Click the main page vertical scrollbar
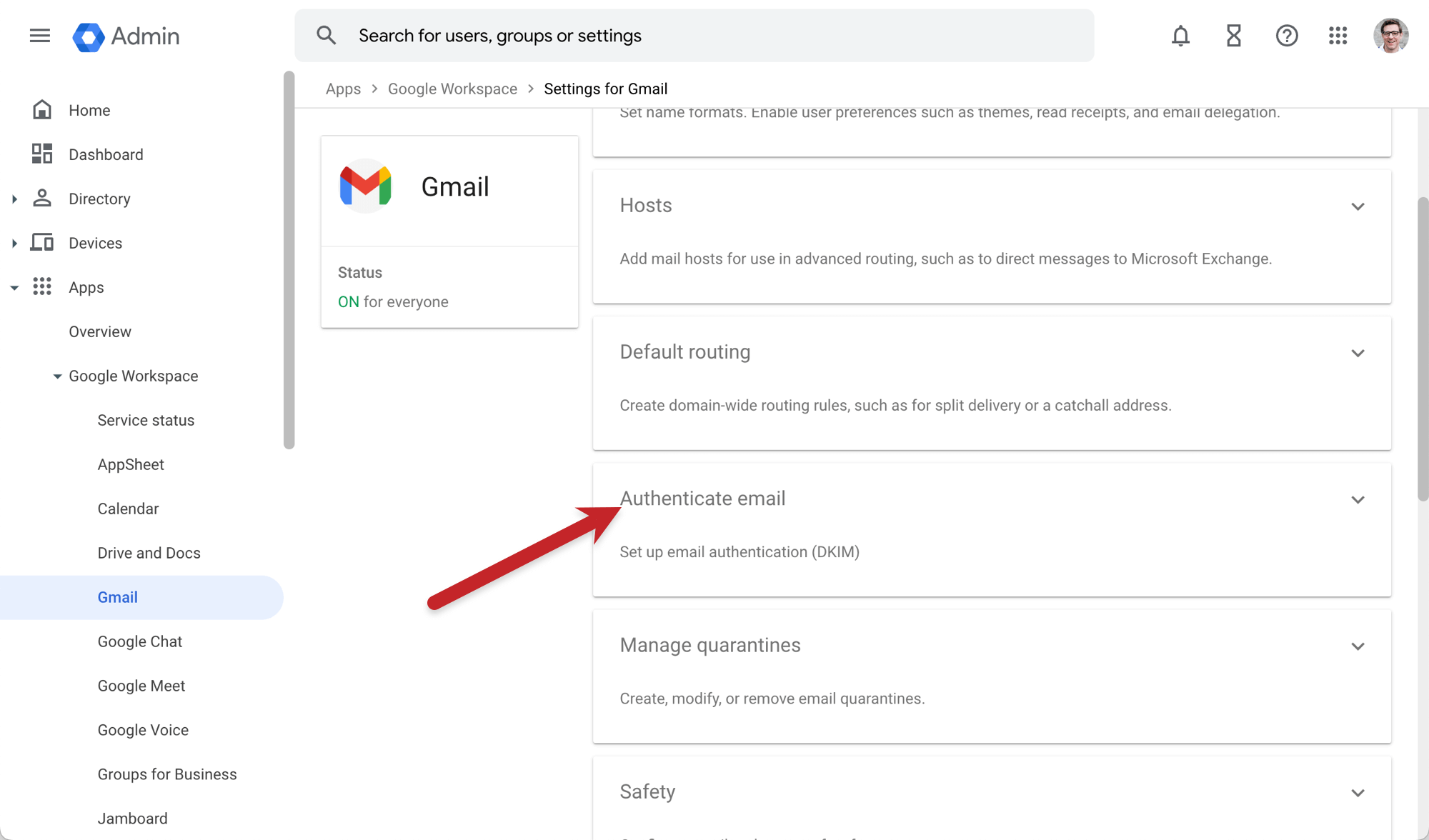The width and height of the screenshot is (1429, 840). click(x=1423, y=349)
